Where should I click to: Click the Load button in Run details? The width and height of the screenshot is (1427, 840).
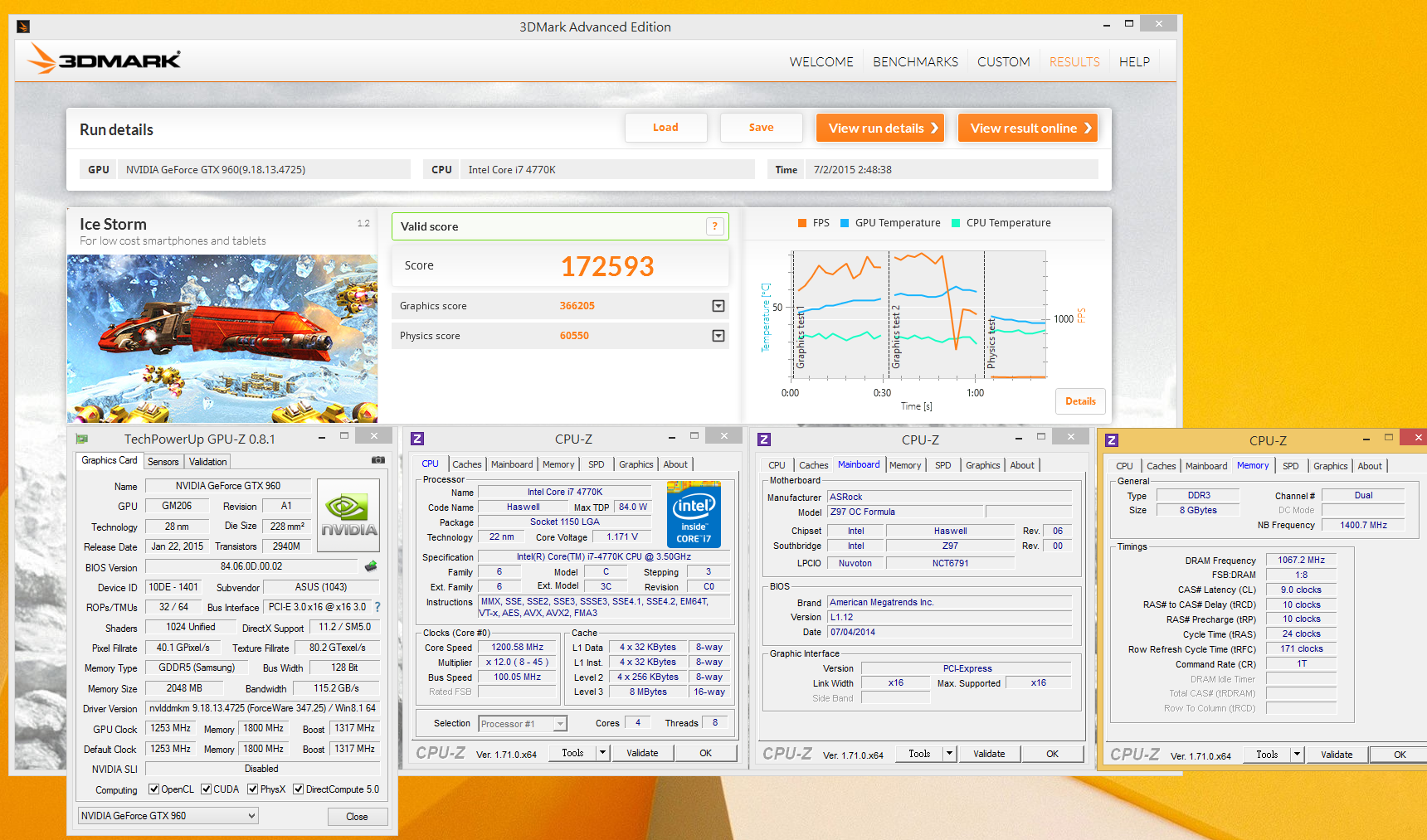tap(665, 128)
